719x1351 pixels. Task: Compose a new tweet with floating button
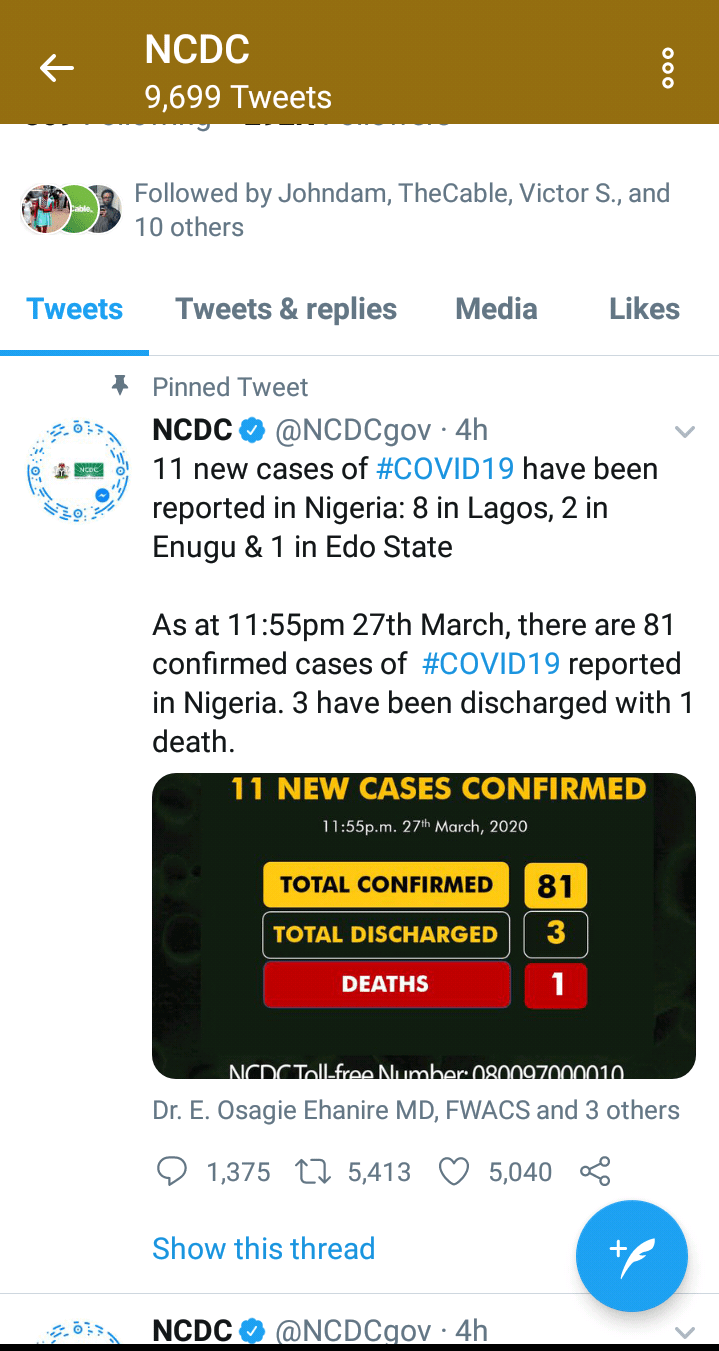click(631, 1255)
